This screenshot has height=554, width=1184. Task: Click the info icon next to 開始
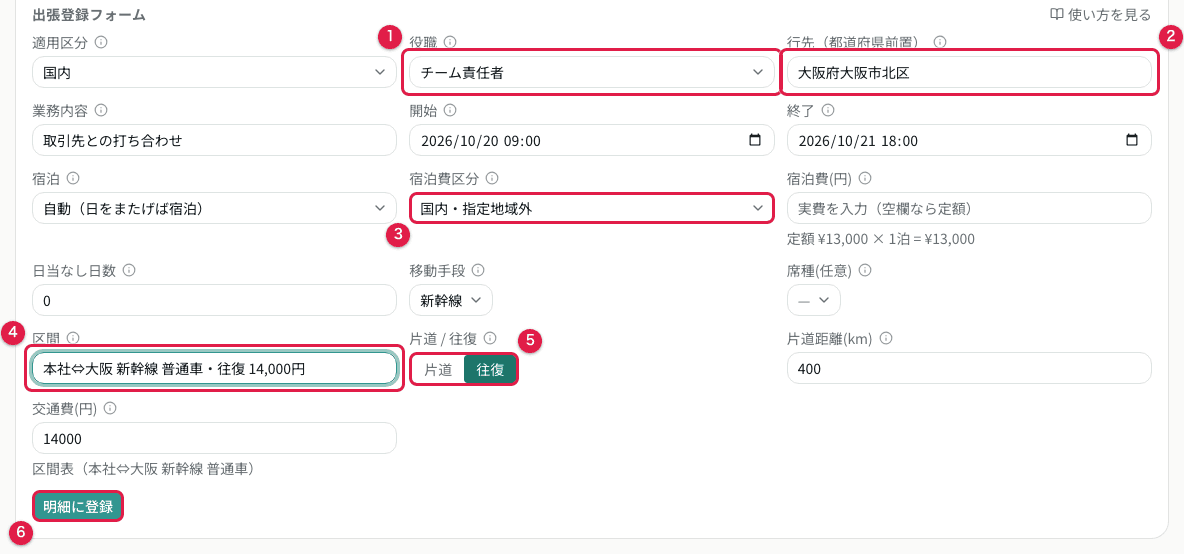pos(450,110)
